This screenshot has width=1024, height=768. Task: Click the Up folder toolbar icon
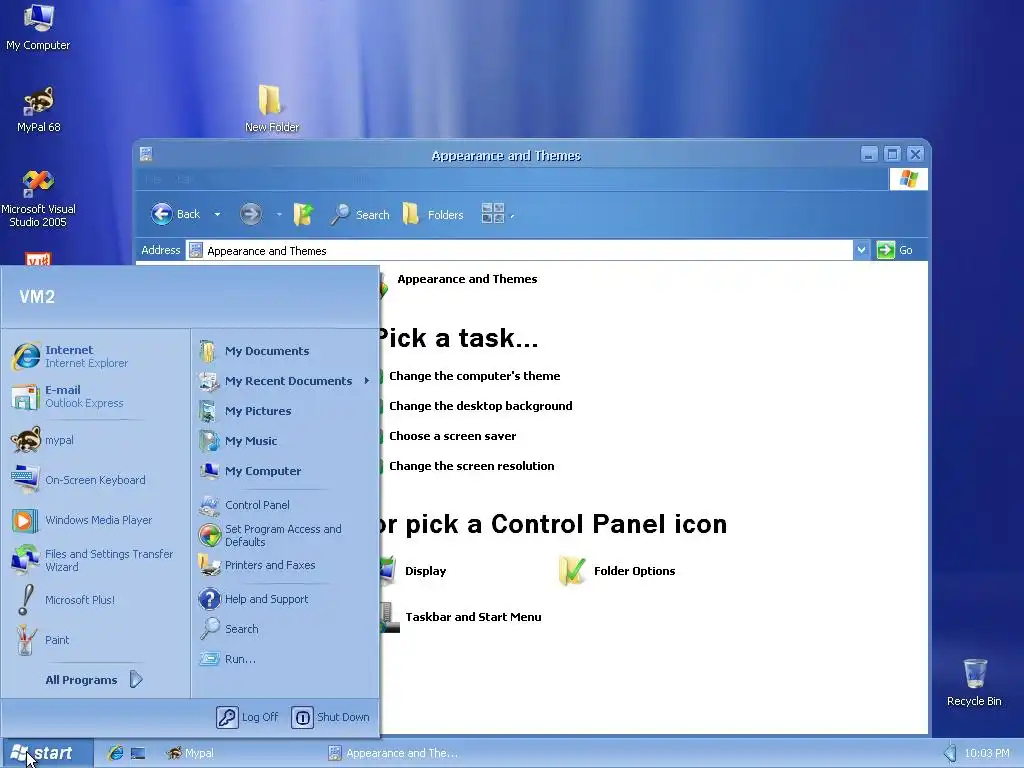coord(303,214)
